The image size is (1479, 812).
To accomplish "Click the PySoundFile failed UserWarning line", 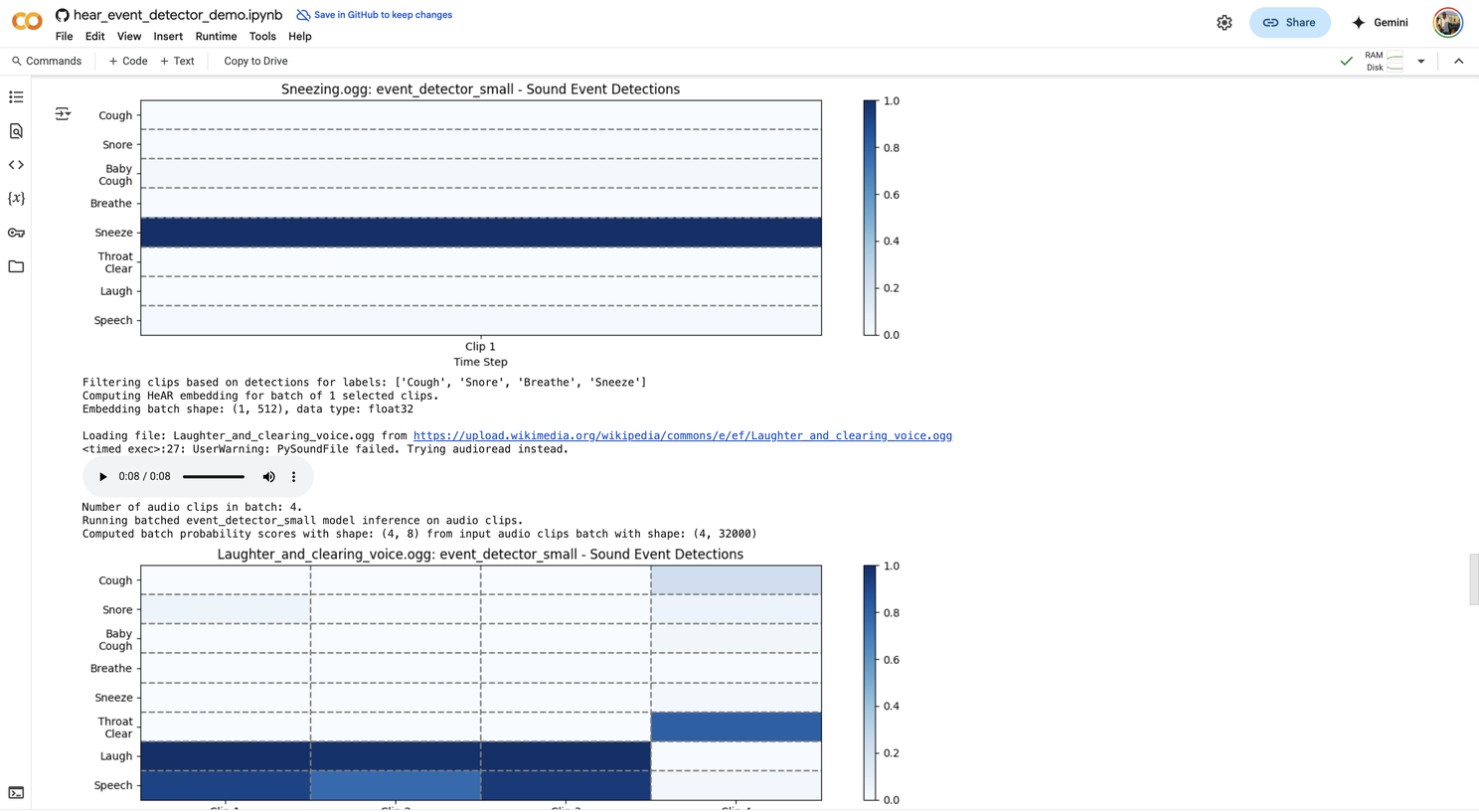I will click(325, 449).
